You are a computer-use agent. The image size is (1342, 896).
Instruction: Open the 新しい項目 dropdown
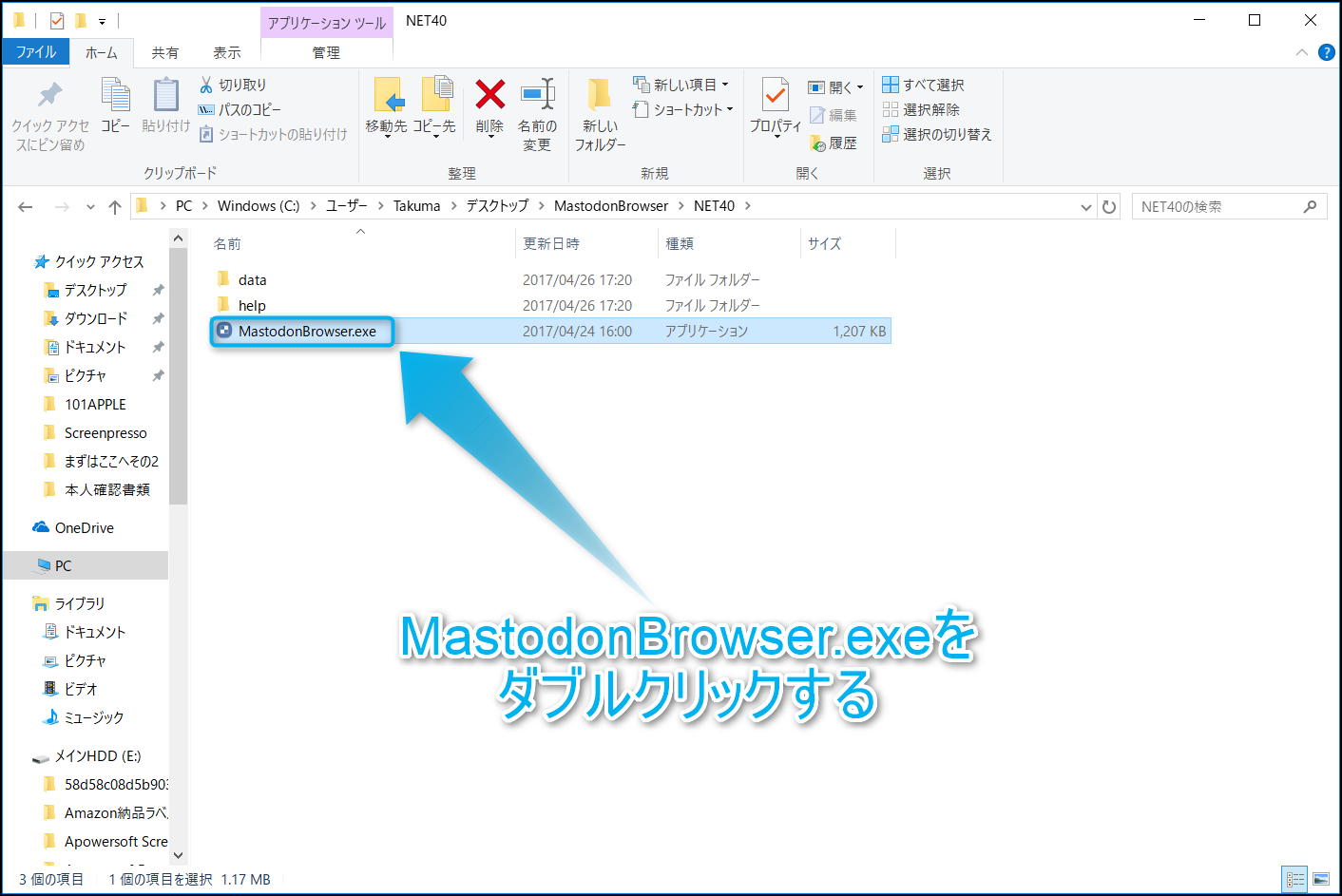tap(681, 85)
